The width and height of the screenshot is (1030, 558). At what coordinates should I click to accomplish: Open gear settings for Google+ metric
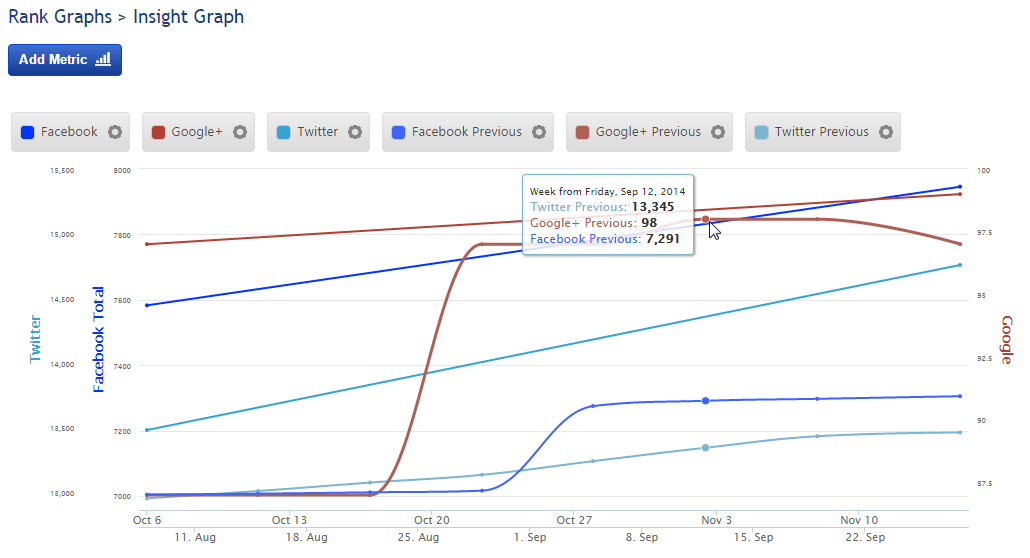point(240,132)
